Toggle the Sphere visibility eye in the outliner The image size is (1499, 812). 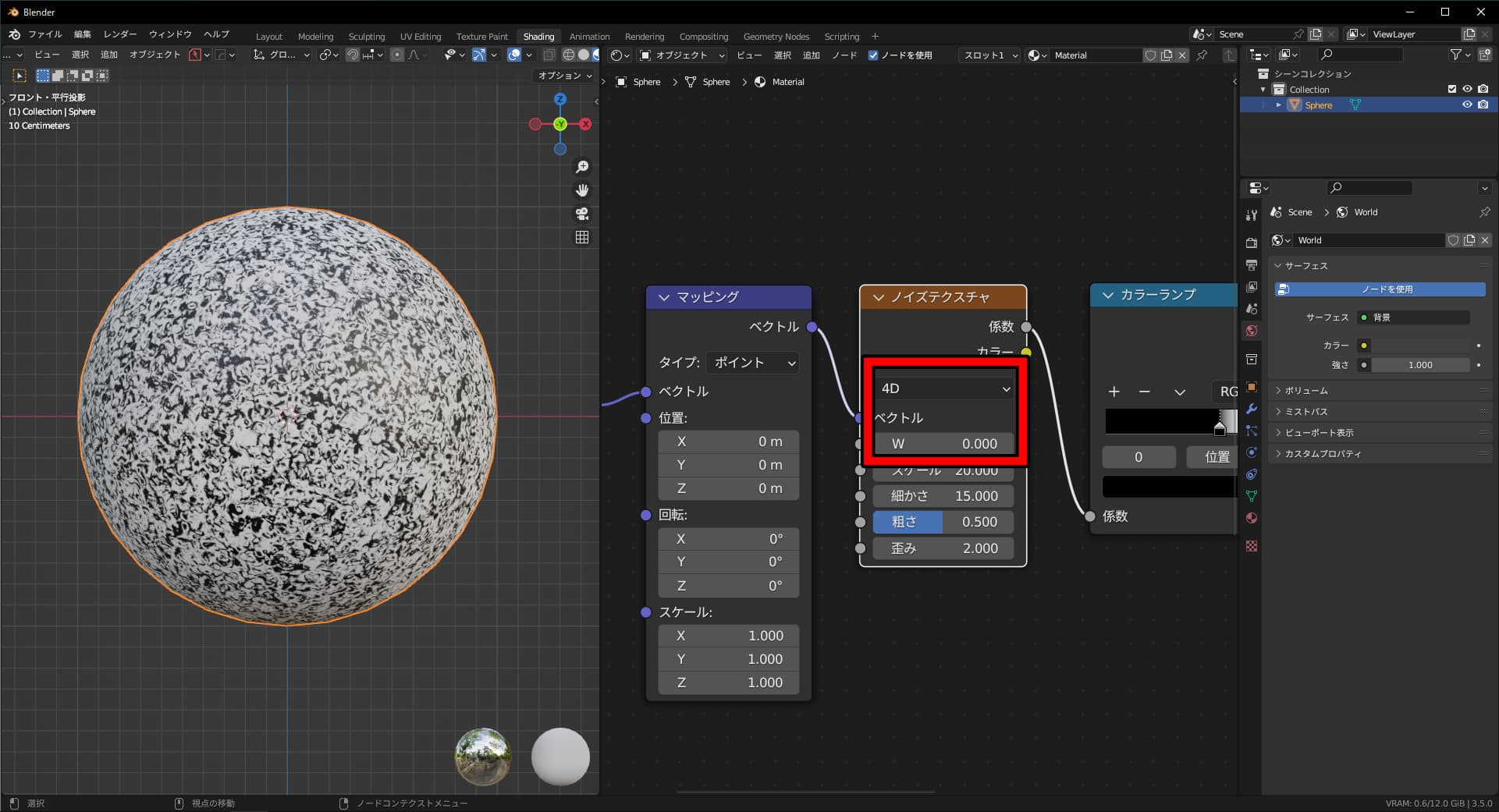[x=1468, y=105]
